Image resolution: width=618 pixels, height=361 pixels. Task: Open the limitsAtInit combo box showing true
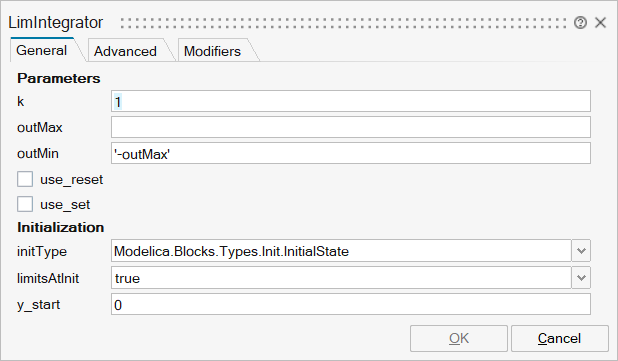341,278
